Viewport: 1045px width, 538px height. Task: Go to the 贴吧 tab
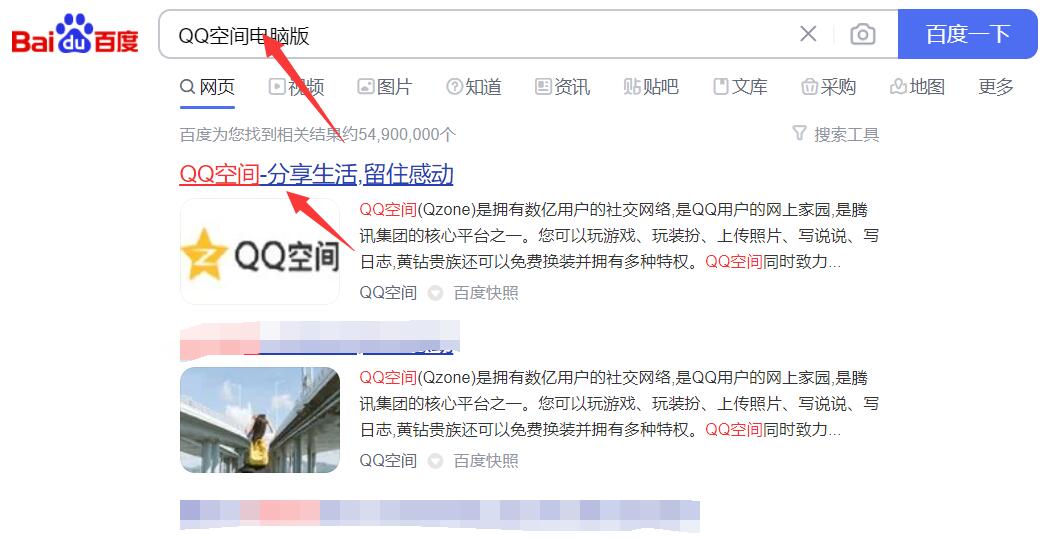[651, 87]
